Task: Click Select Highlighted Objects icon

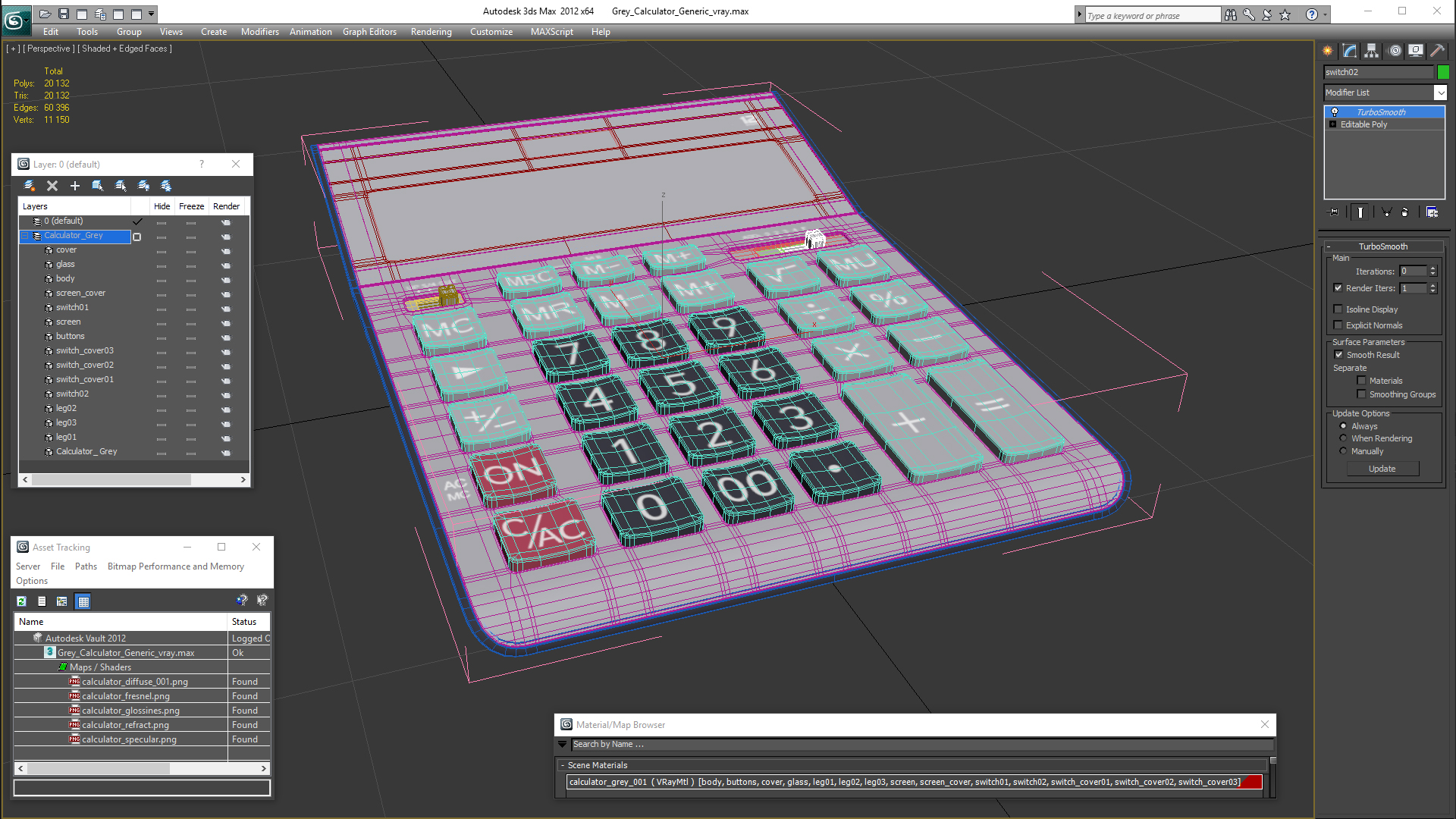Action: pos(98,186)
